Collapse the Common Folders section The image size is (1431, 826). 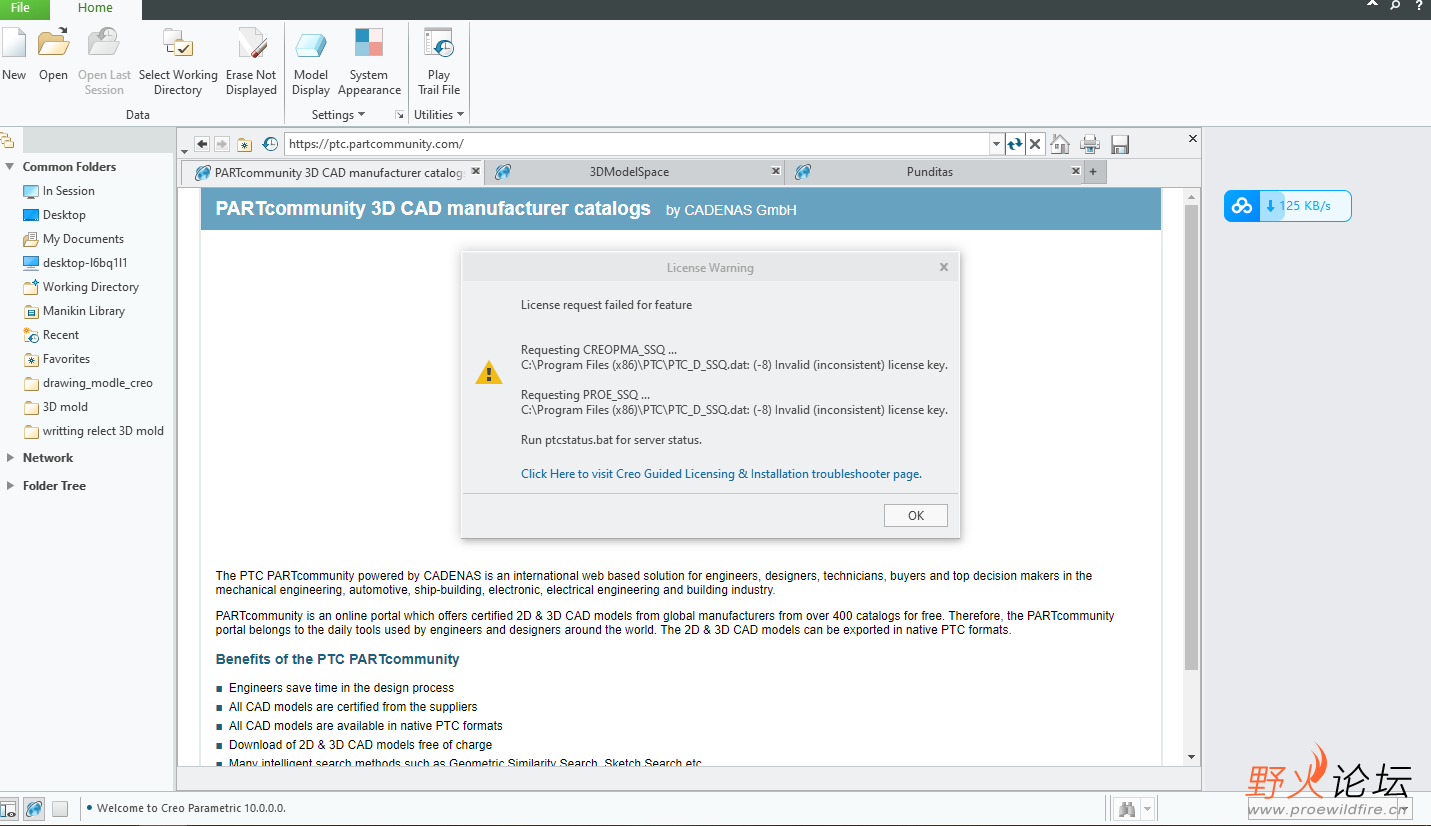(x=10, y=167)
